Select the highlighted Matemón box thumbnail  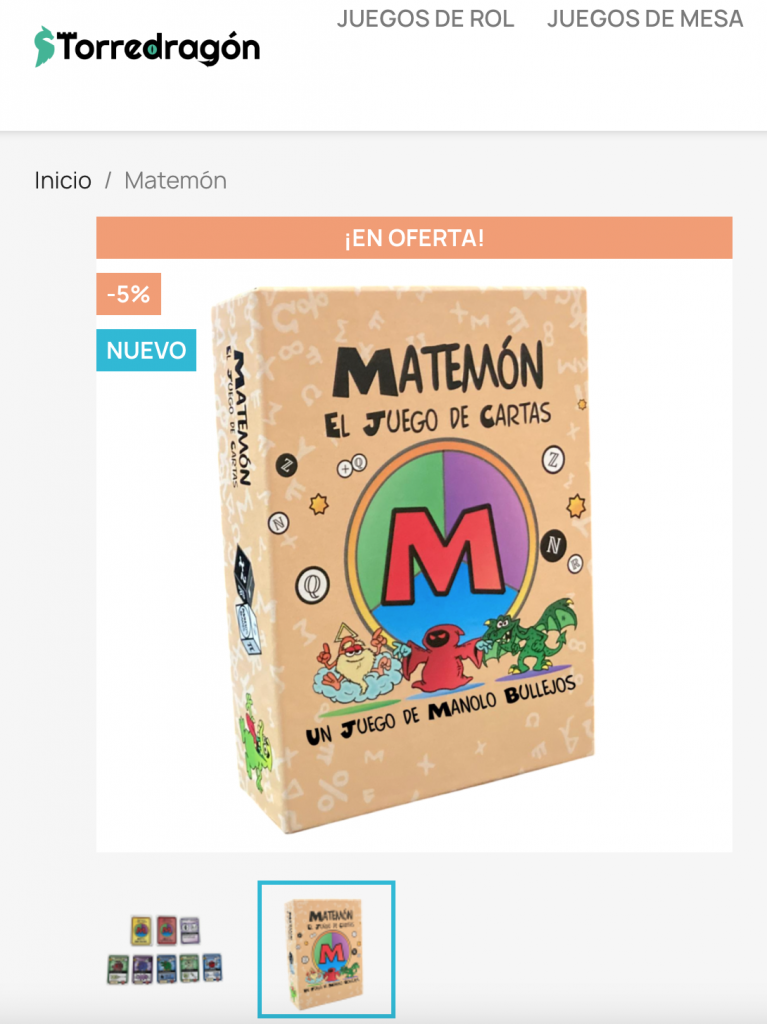[326, 949]
